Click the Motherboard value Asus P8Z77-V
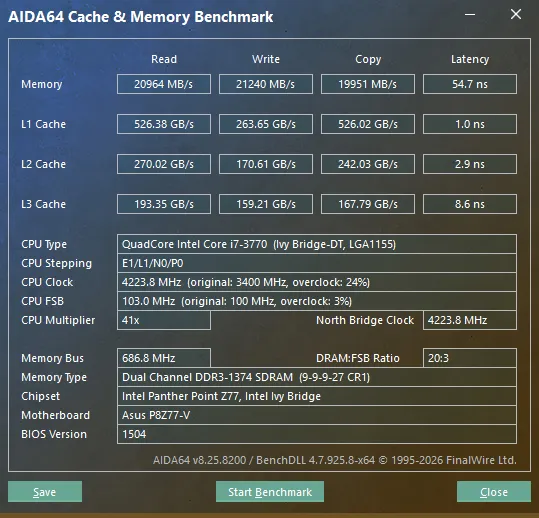539x518 pixels. pos(317,415)
